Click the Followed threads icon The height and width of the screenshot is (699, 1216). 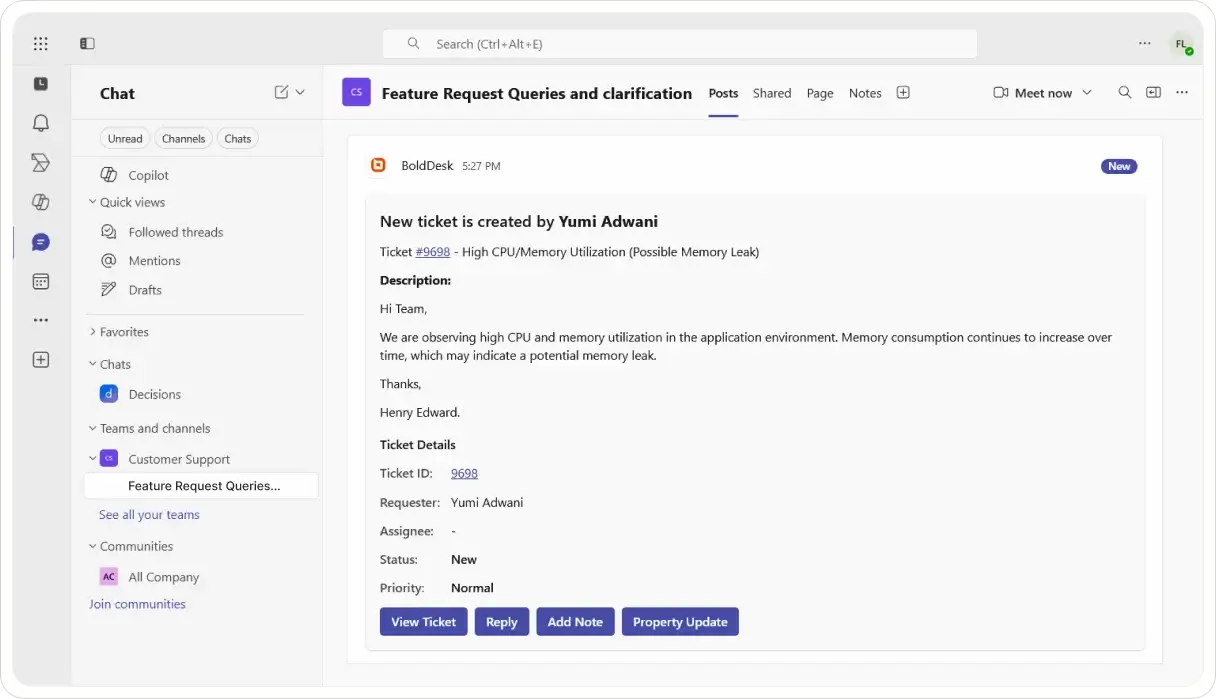[109, 232]
